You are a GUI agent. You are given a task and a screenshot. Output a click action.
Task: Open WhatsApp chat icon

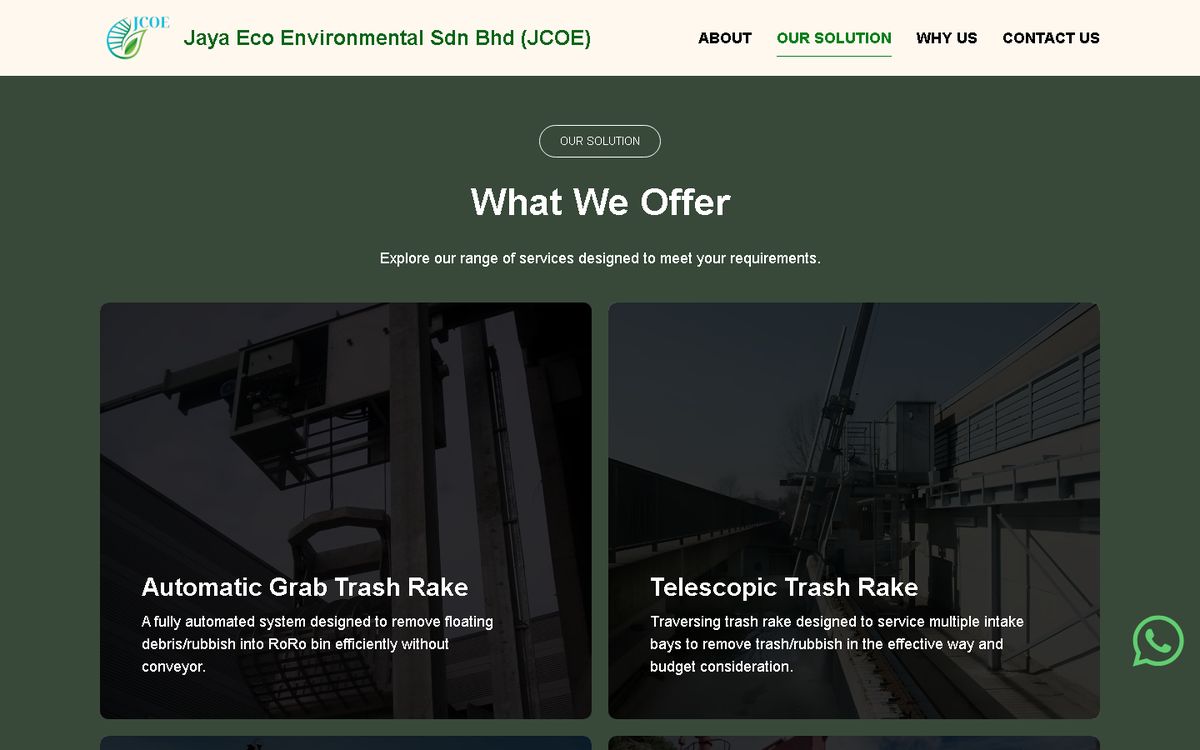[x=1158, y=641]
